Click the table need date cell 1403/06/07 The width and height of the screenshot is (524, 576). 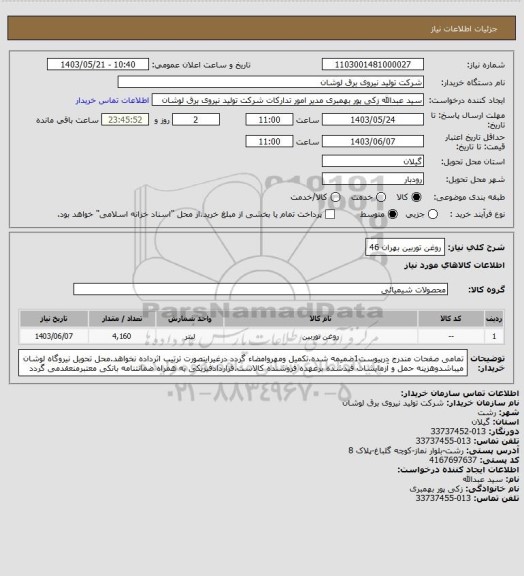pyautogui.click(x=54, y=336)
